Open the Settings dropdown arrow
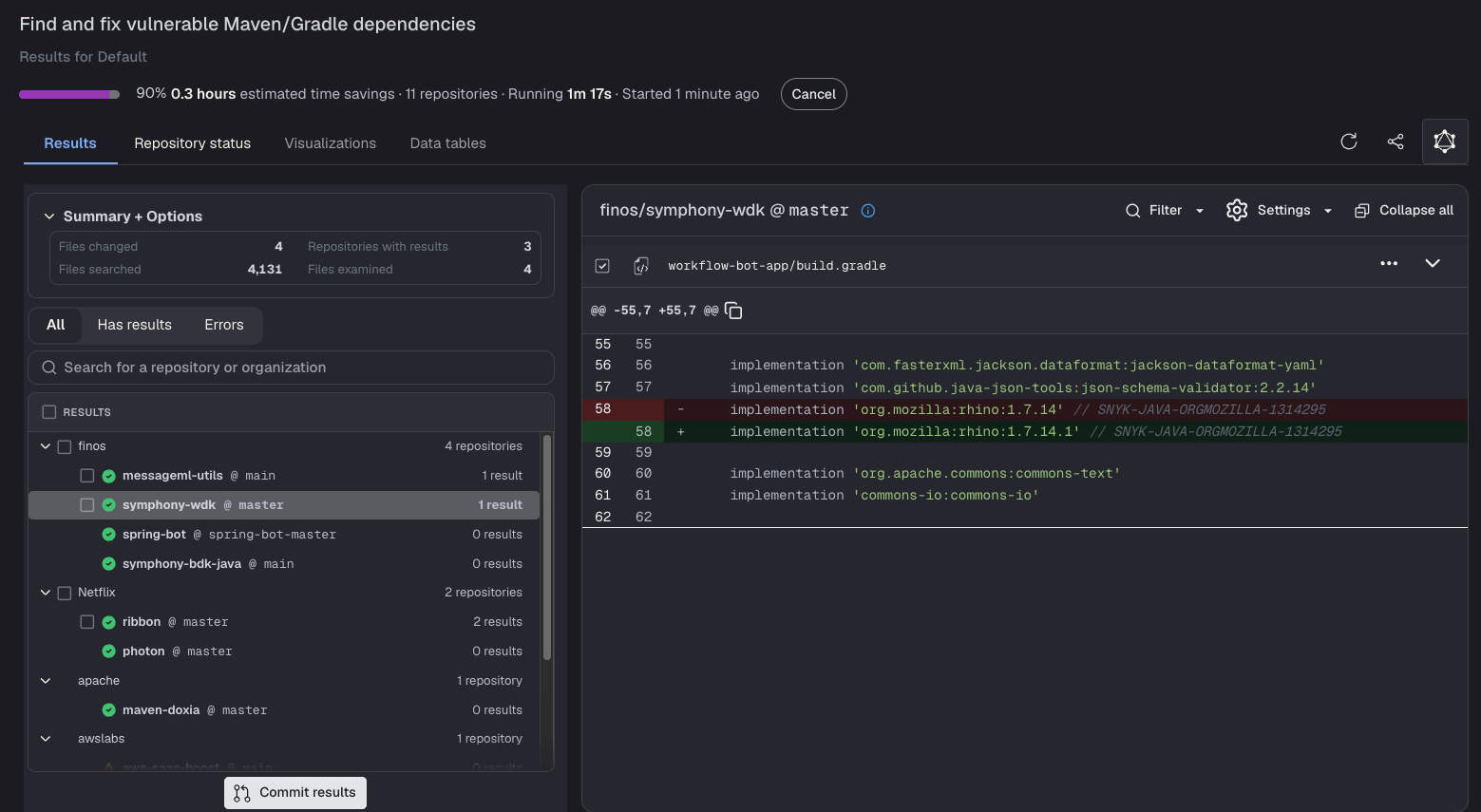The height and width of the screenshot is (812, 1481). click(1328, 211)
